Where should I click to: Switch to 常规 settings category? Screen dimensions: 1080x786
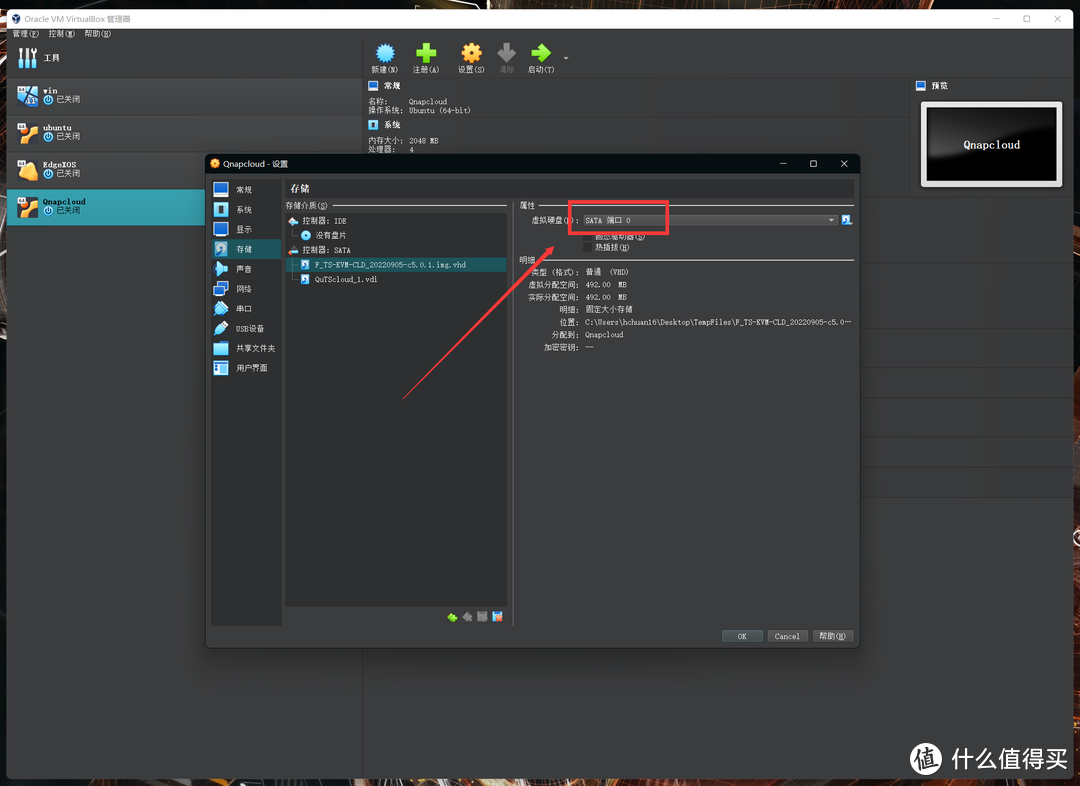pos(246,189)
